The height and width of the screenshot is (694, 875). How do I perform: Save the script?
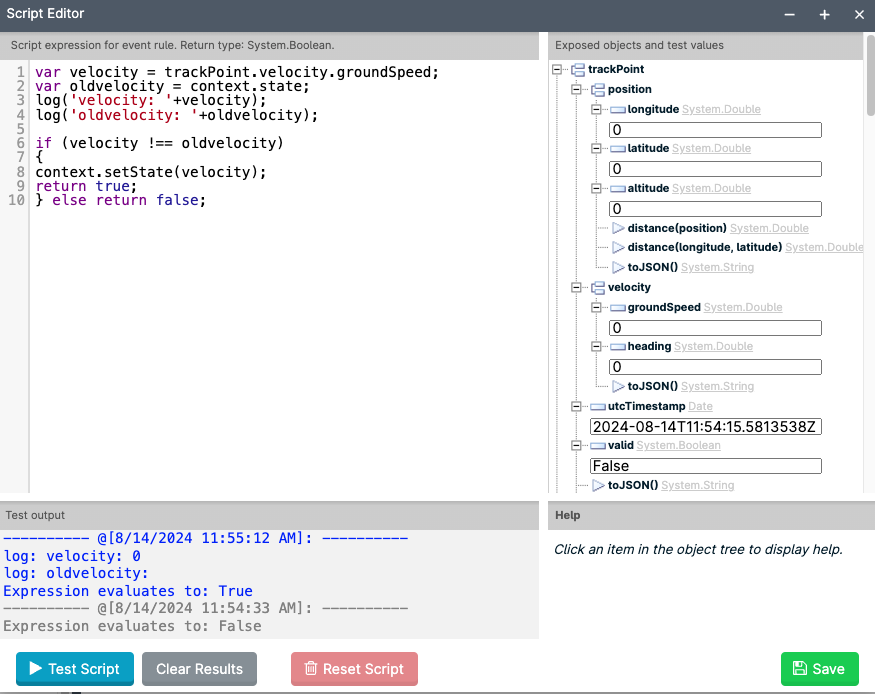(x=819, y=668)
